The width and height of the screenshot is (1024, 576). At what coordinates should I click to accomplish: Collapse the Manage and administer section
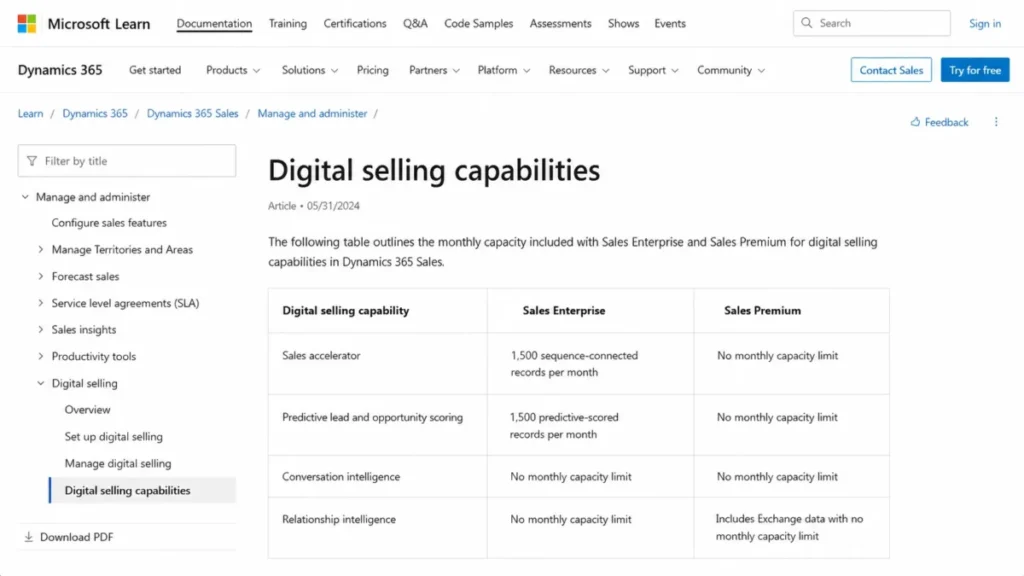(25, 197)
